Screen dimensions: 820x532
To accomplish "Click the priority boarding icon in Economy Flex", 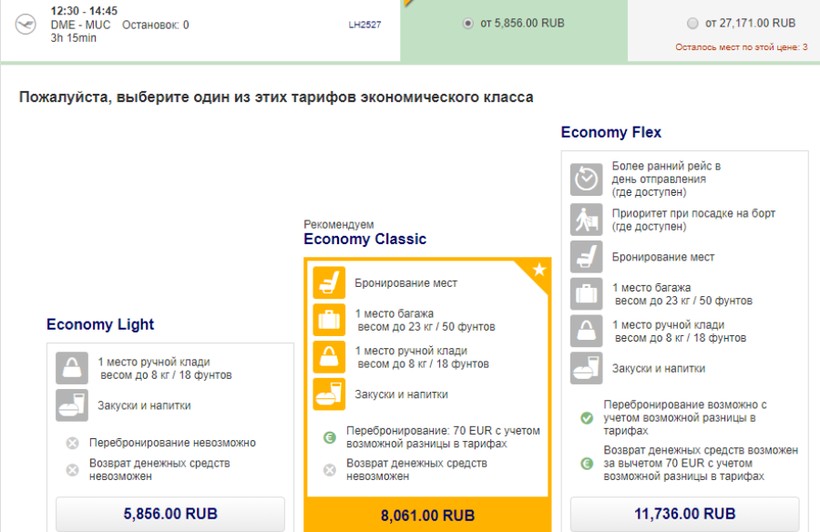I will (x=587, y=220).
